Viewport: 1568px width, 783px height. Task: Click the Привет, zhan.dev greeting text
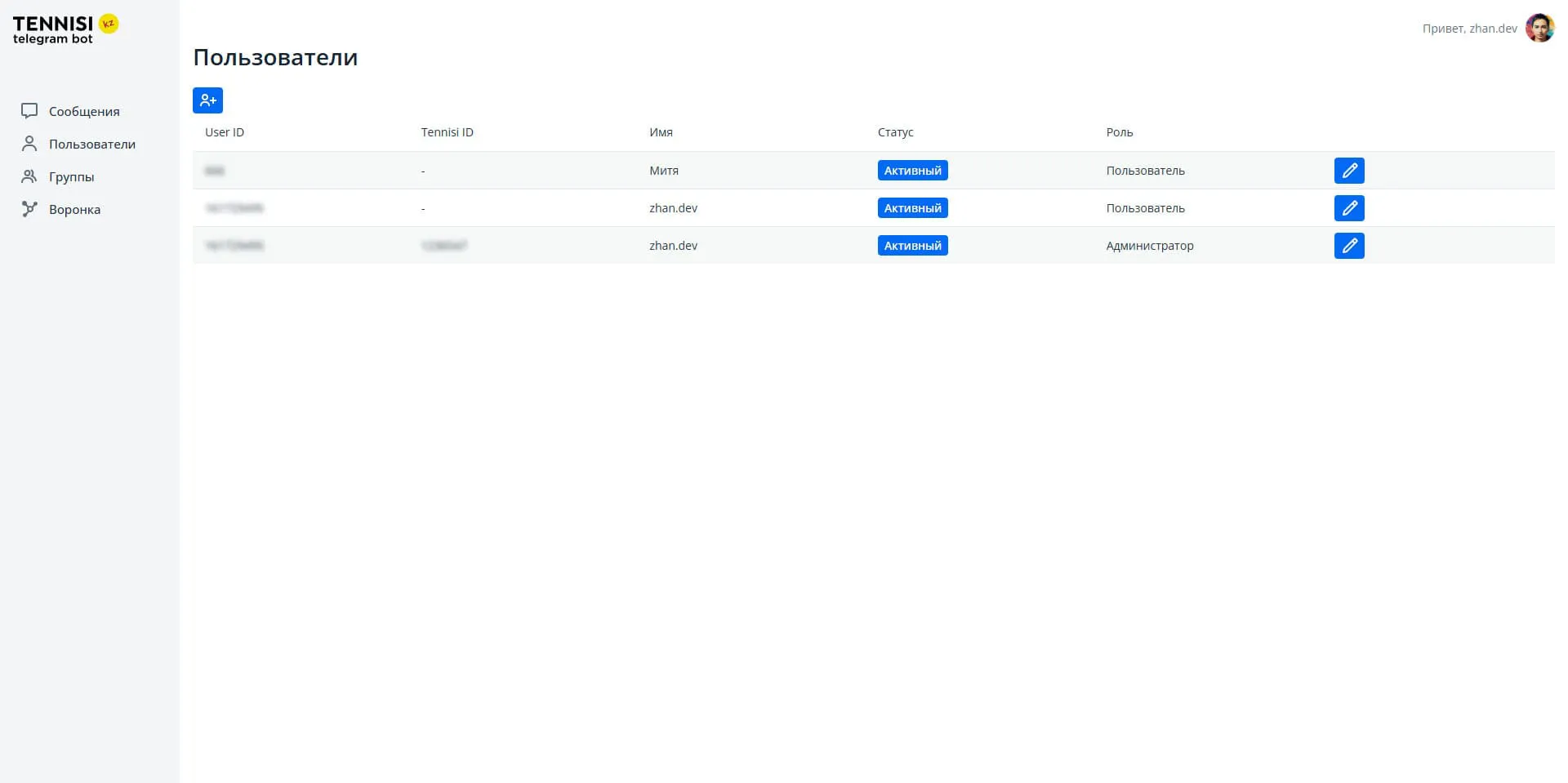coord(1469,29)
